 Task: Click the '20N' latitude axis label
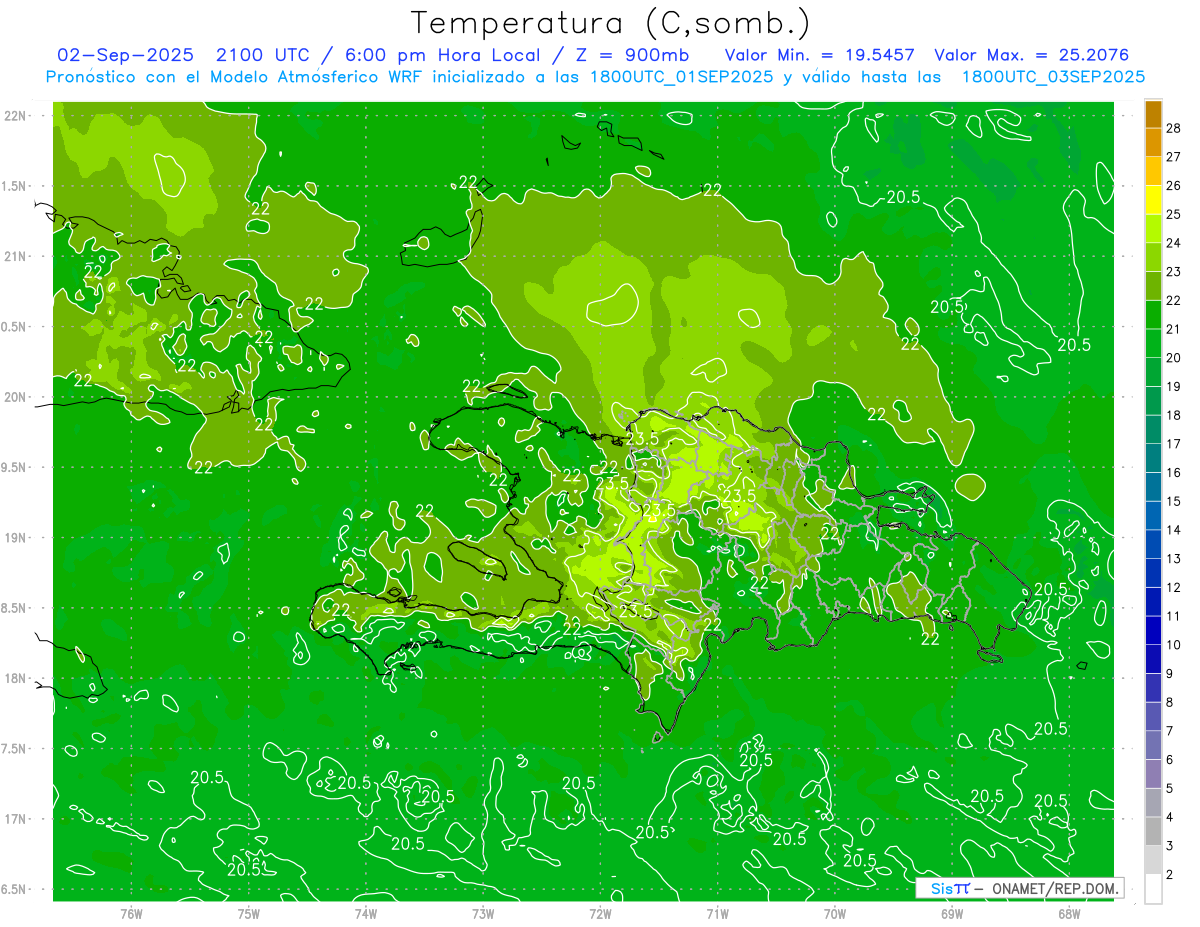point(14,398)
